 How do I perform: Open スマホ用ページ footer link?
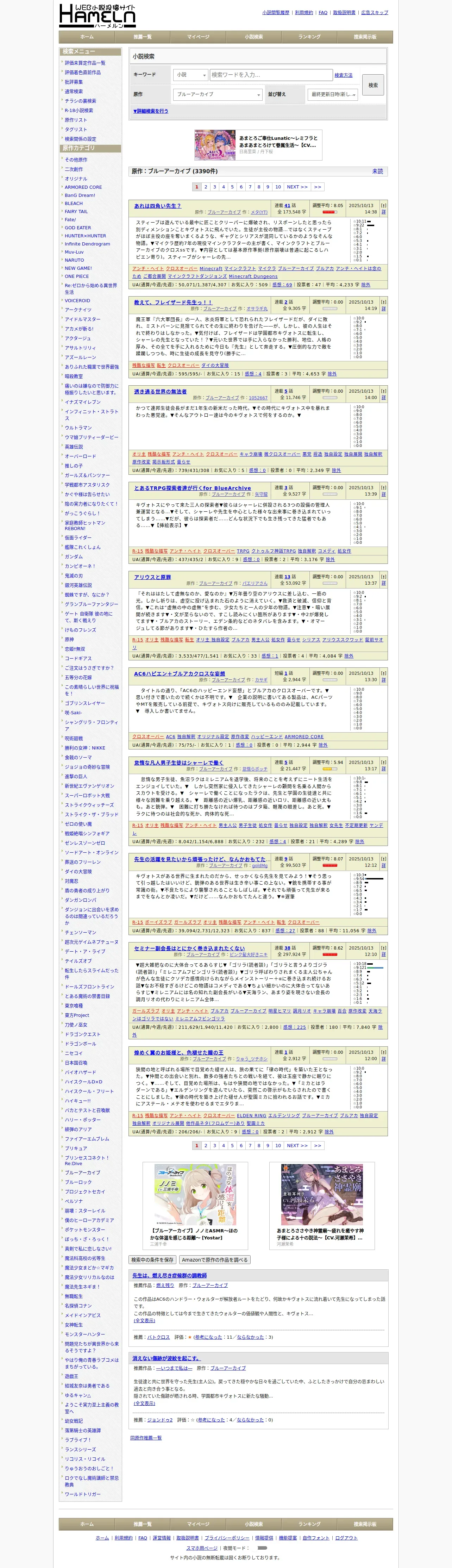click(x=202, y=1547)
